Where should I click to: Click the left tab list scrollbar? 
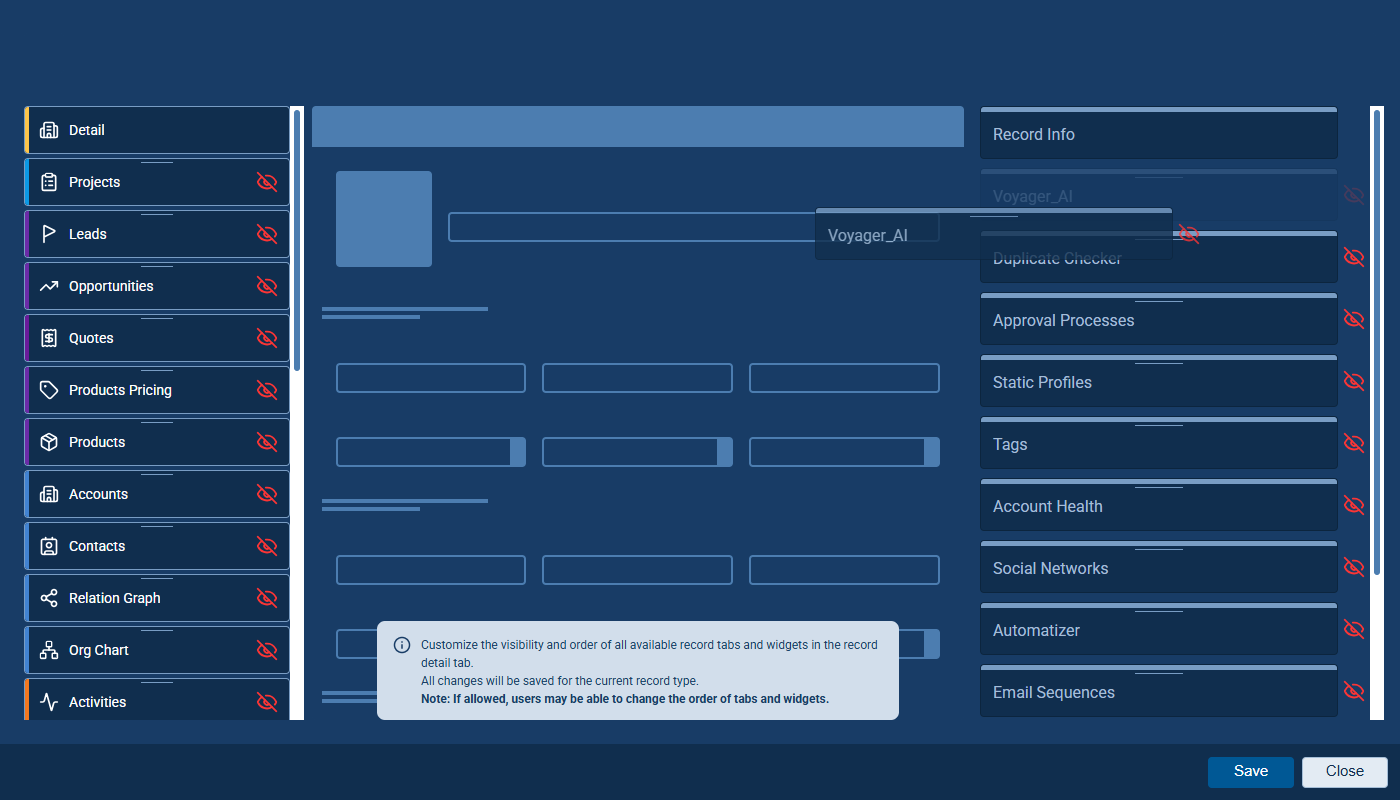pos(297,240)
